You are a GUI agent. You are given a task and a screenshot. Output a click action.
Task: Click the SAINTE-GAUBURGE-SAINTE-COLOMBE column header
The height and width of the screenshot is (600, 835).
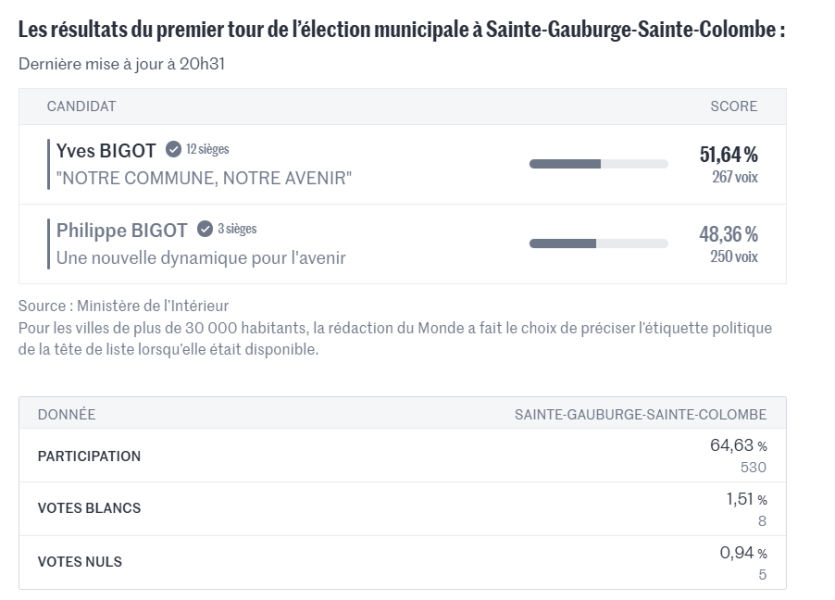(x=639, y=413)
